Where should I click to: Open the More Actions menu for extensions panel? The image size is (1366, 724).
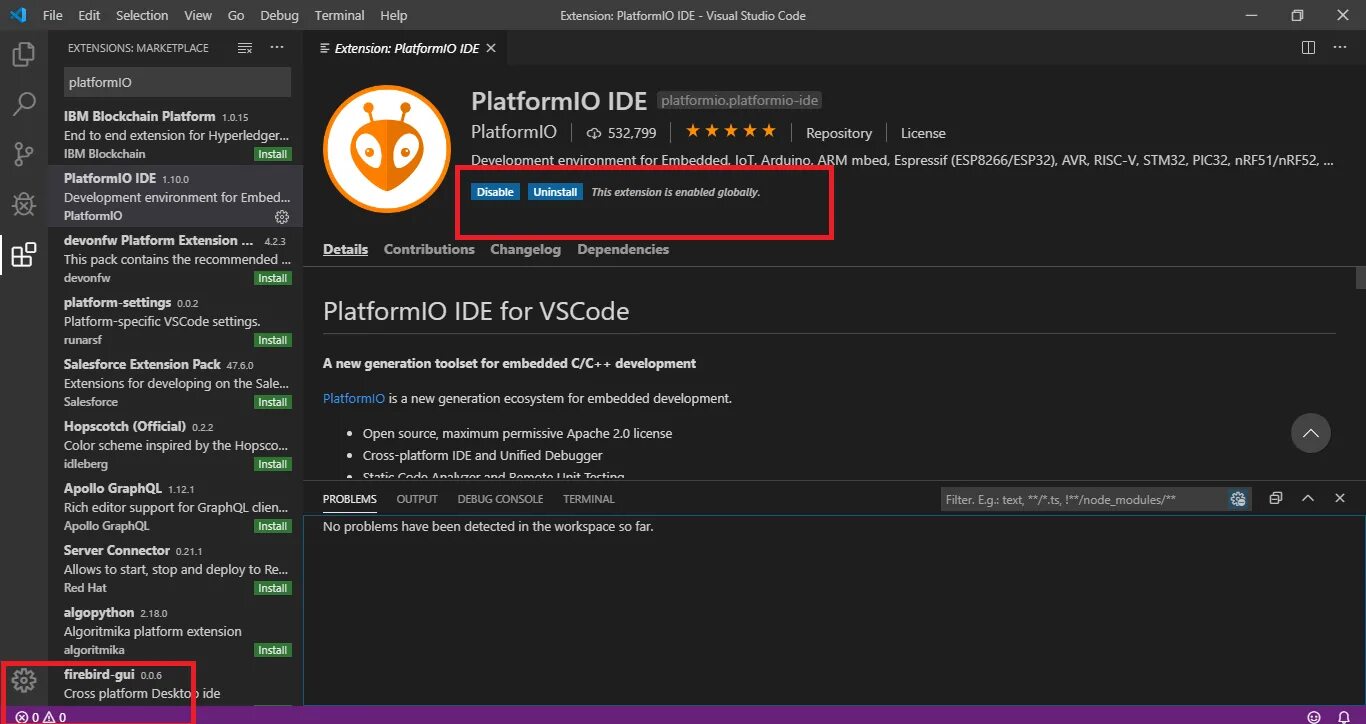pyautogui.click(x=276, y=47)
